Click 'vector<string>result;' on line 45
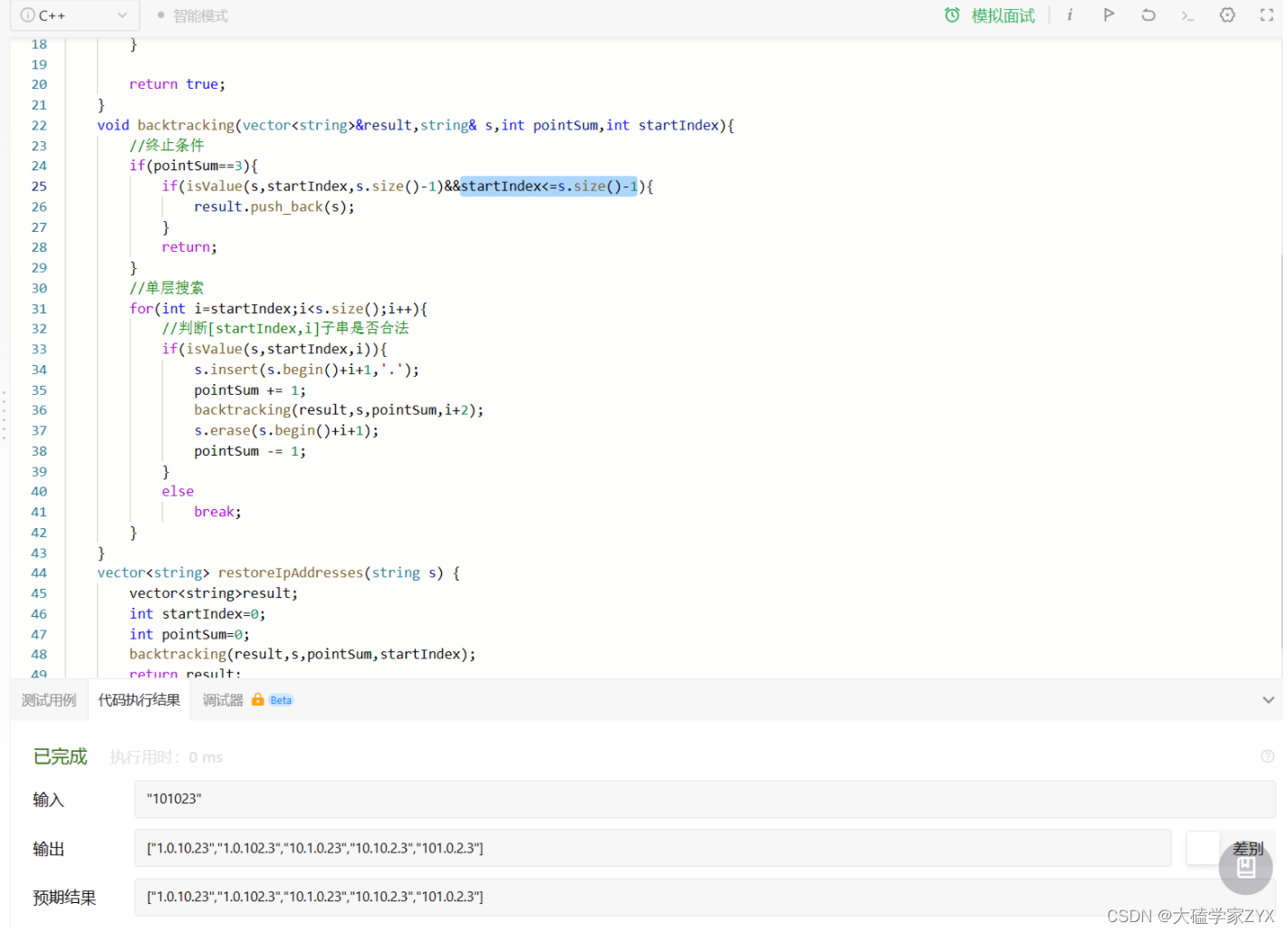This screenshot has width=1288, height=933. click(214, 594)
